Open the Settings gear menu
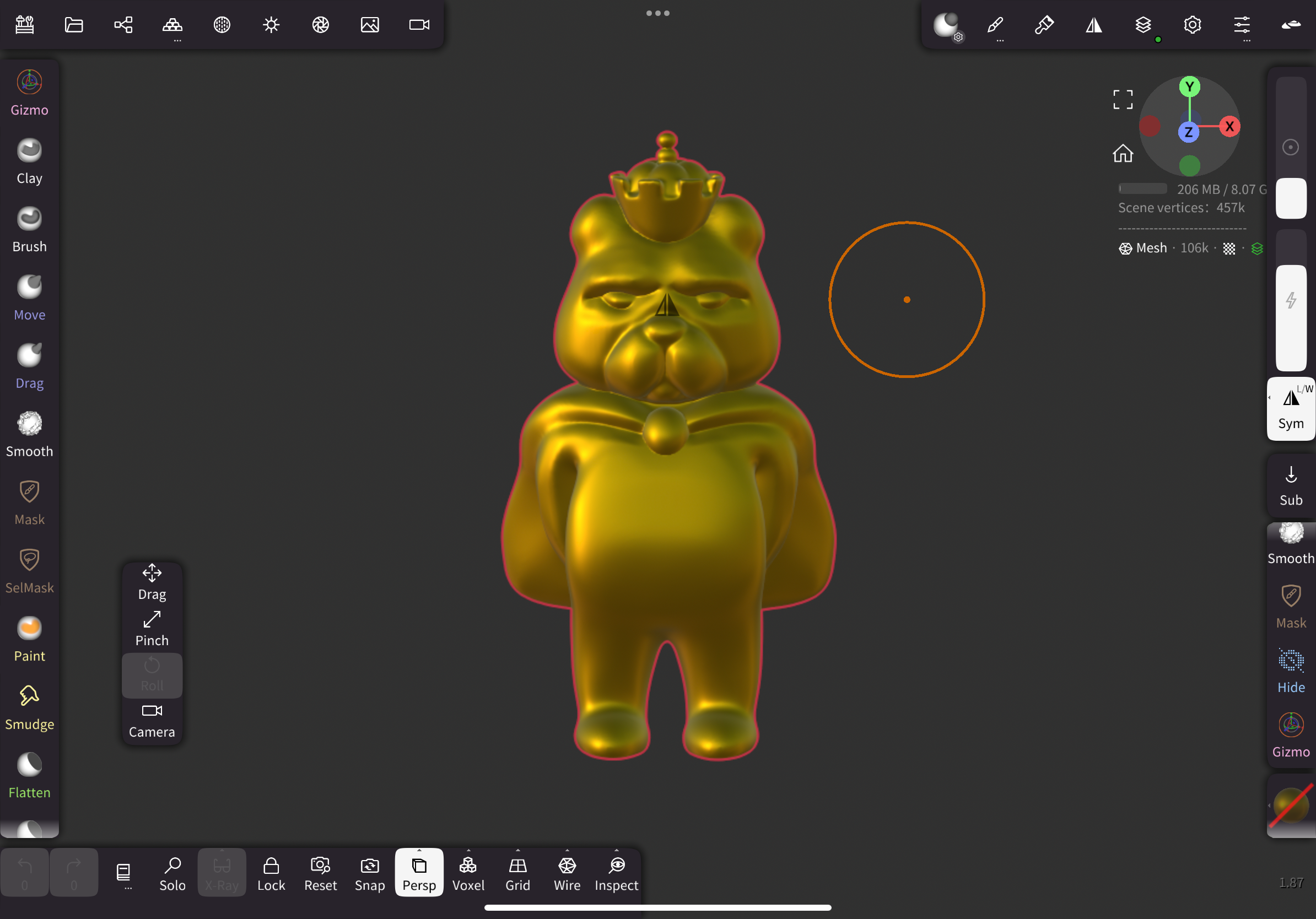Screen dimensions: 1316x919 point(1192,25)
